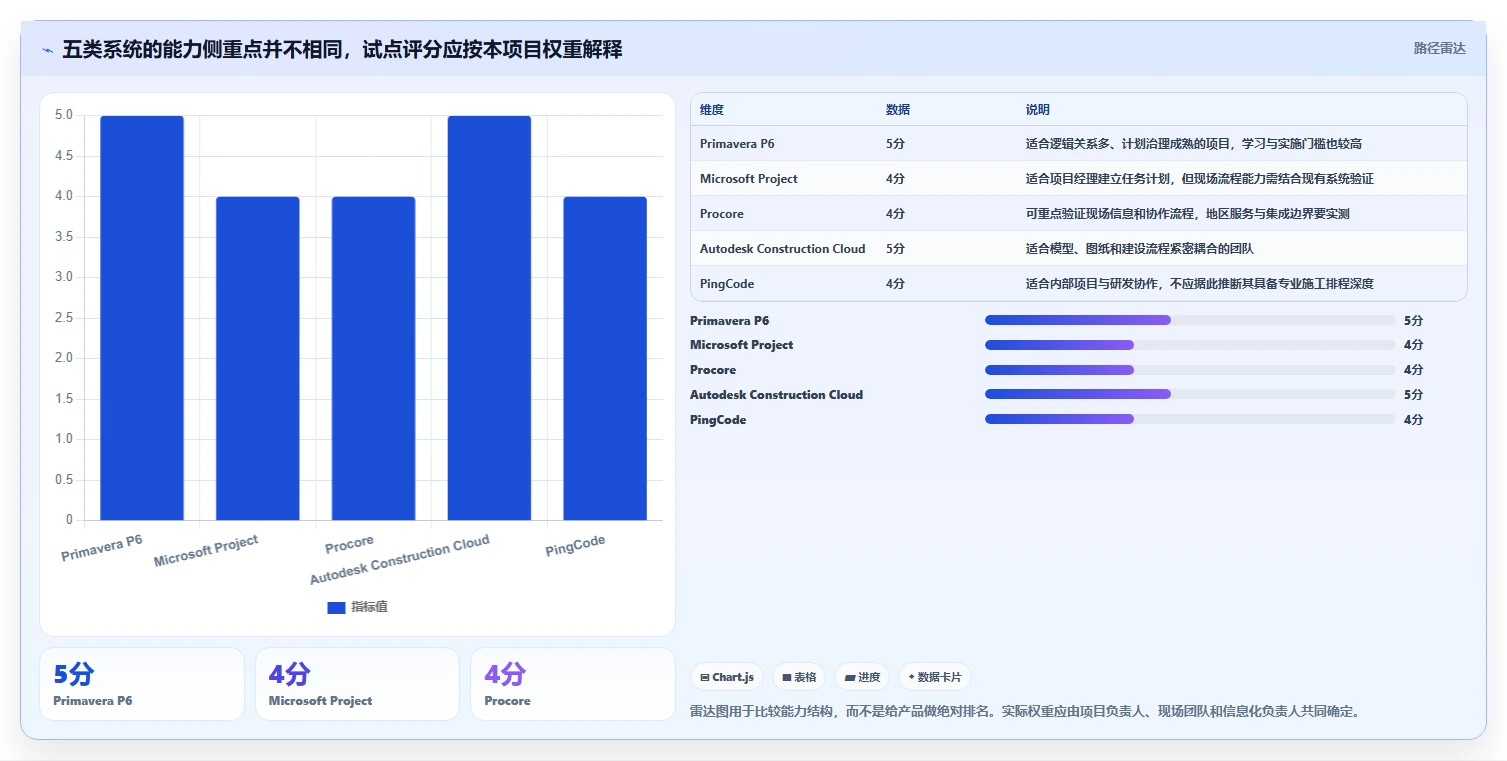Click the footnote starting 雷达图用于比较能力结构

1025,712
